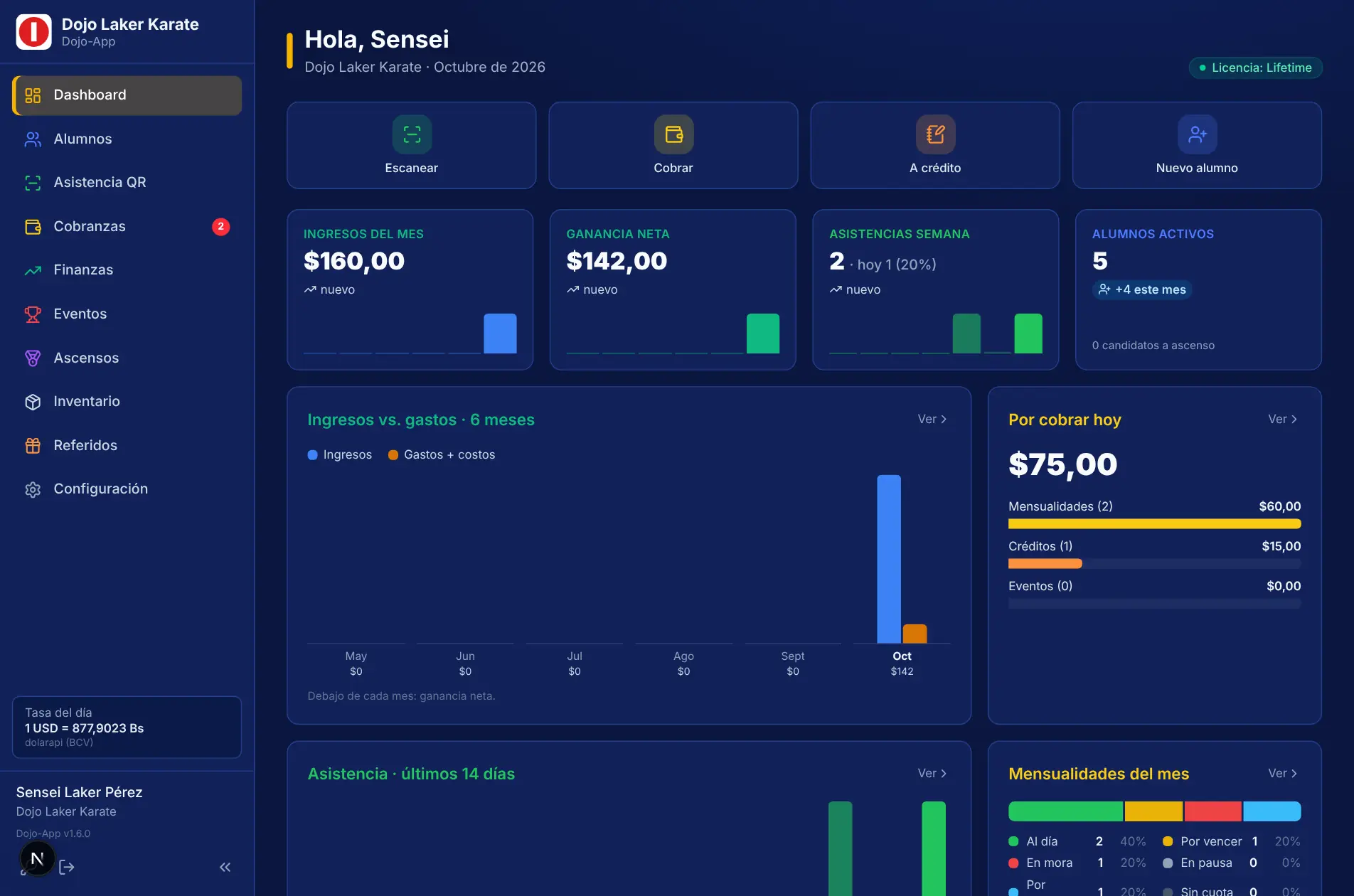Open the Tasa del día exchange box

pyautogui.click(x=127, y=727)
